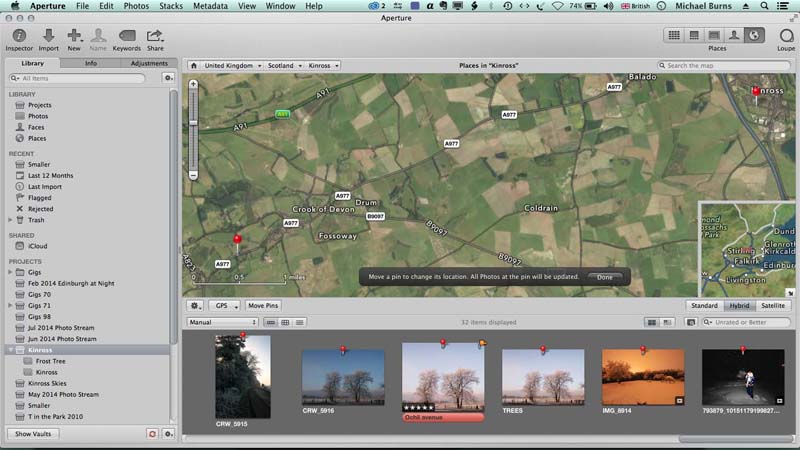The image size is (800, 450).
Task: Zoom in map with plus button
Action: coord(193,84)
